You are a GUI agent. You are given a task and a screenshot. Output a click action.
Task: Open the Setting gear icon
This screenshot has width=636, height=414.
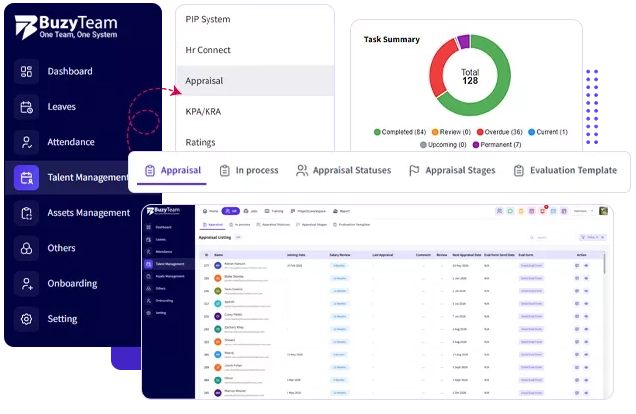(26, 319)
